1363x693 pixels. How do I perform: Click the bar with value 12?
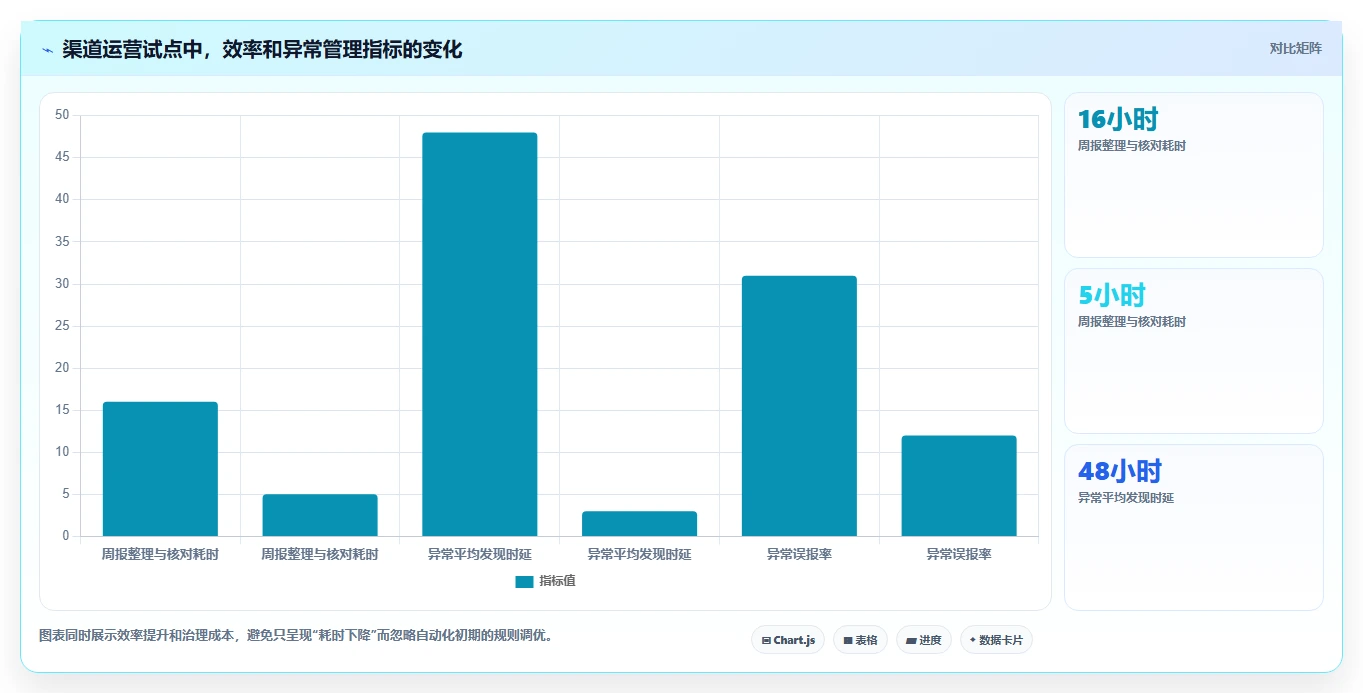click(959, 486)
